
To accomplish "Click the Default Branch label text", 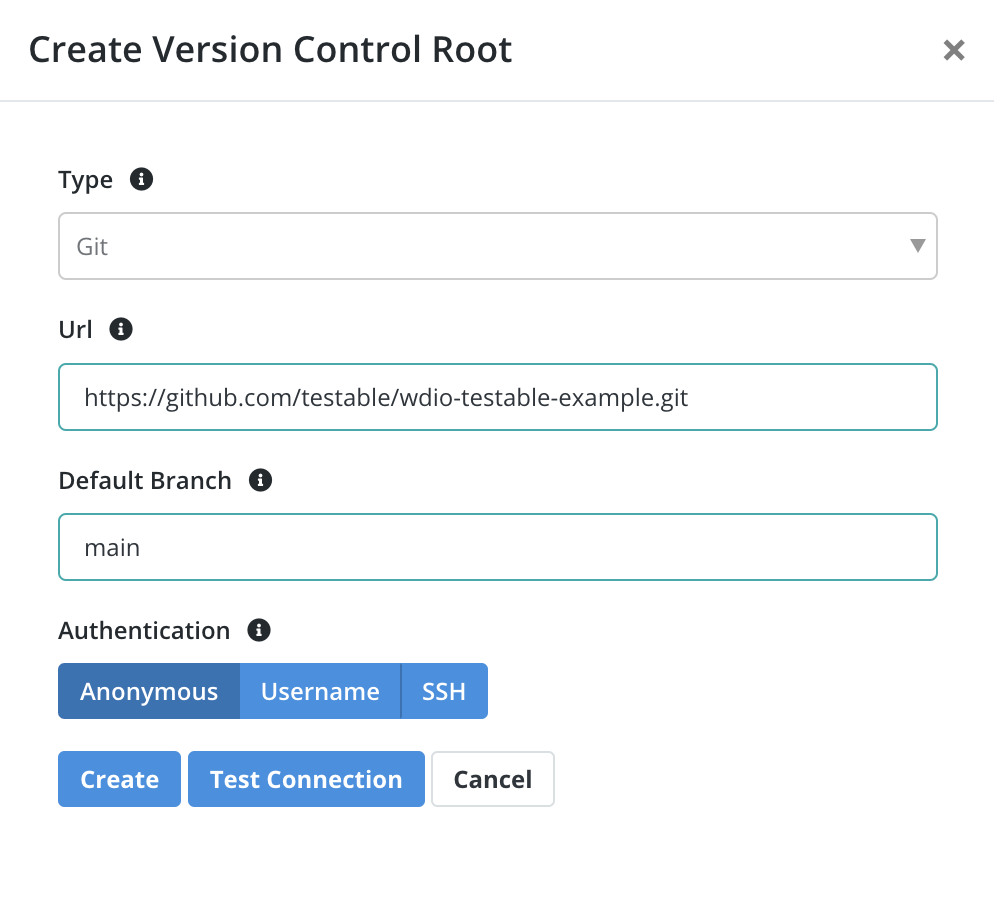I will coord(145,481).
